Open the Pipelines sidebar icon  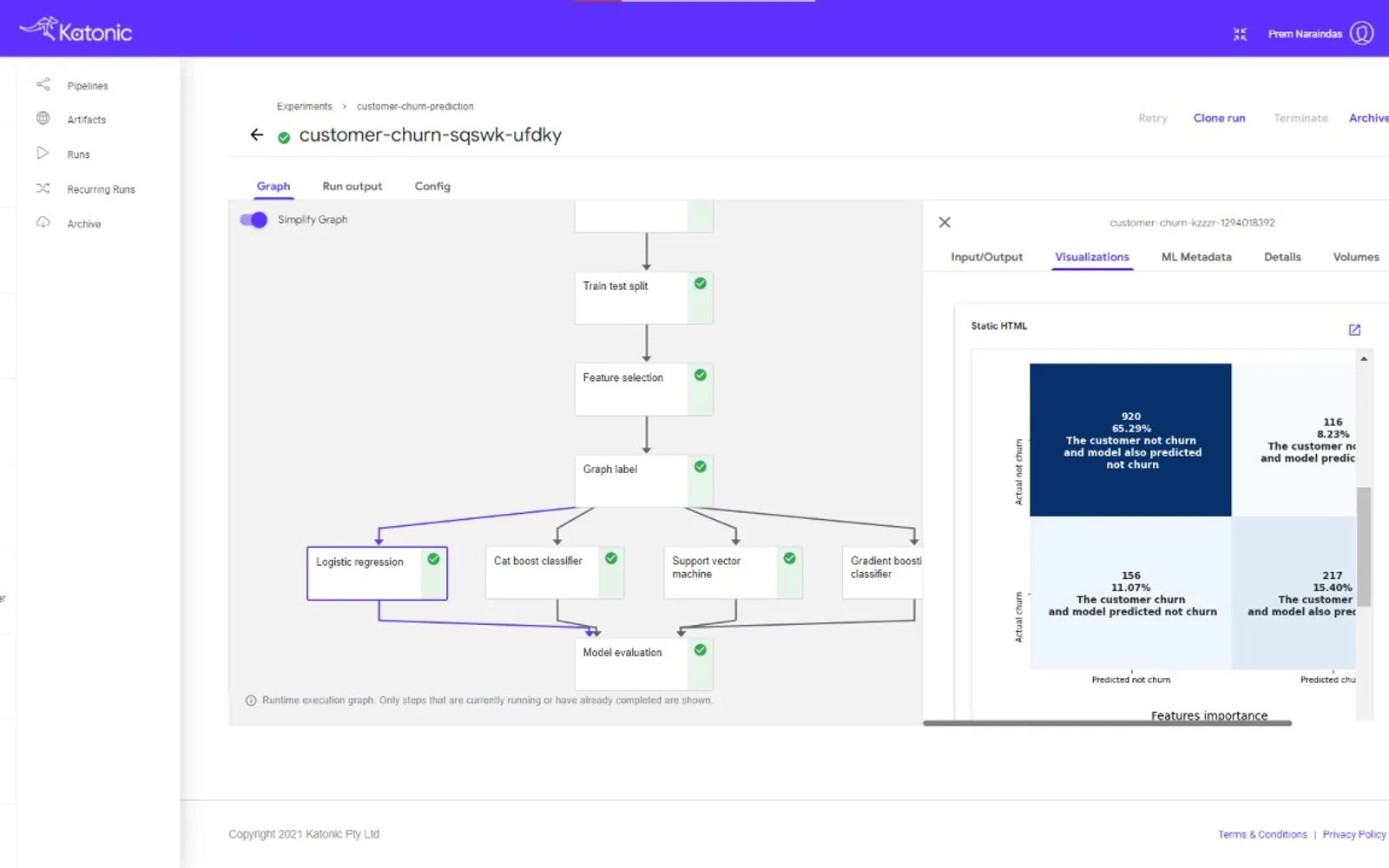[x=43, y=84]
